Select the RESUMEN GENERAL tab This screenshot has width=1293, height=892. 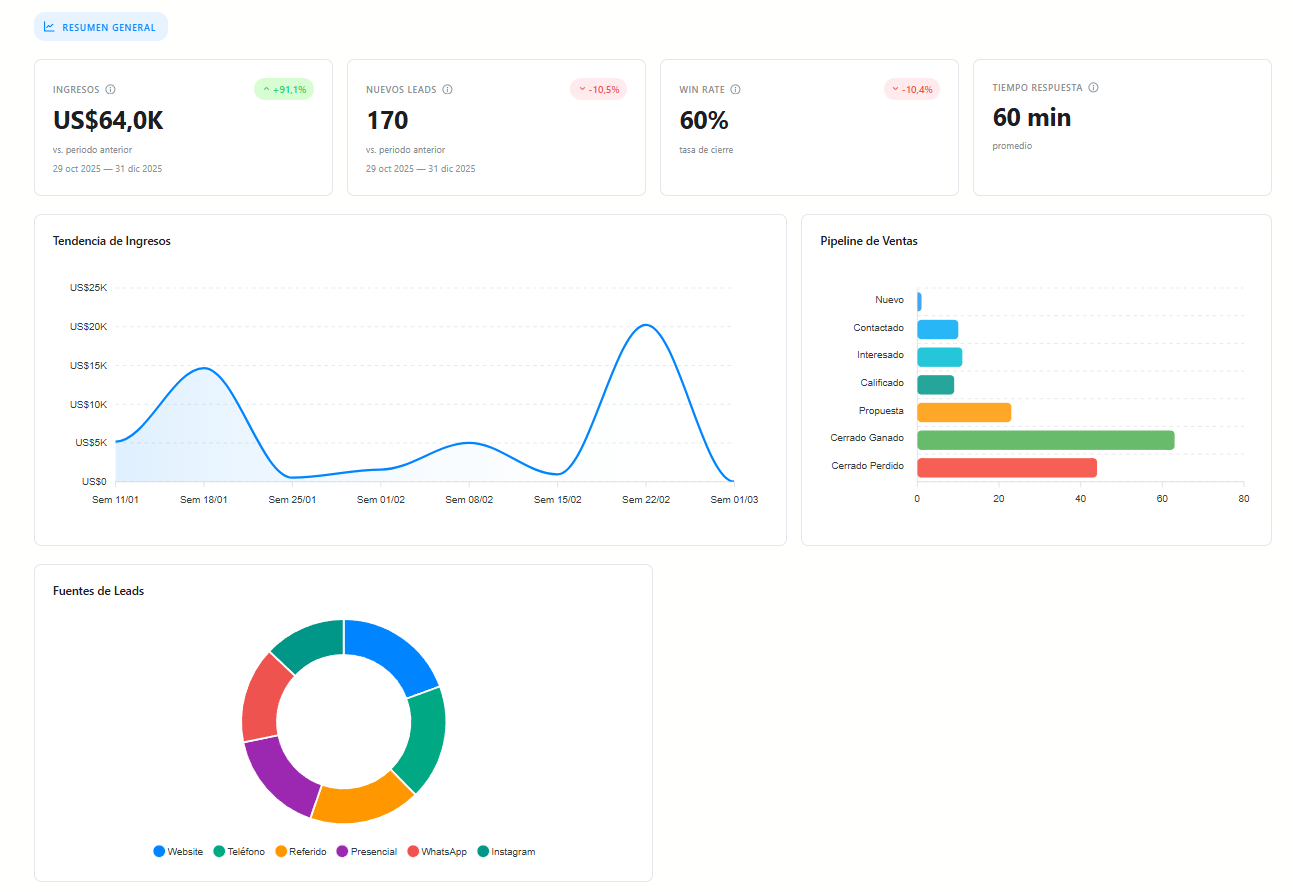101,26
